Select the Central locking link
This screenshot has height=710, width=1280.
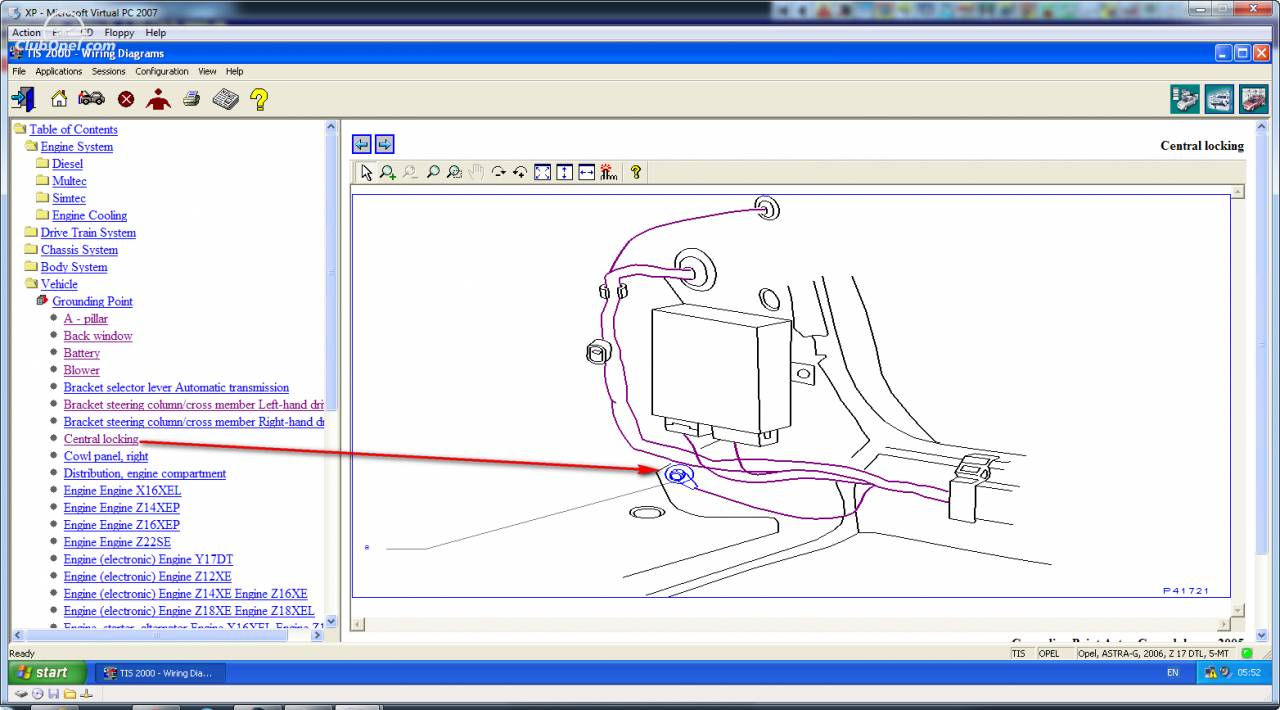101,439
